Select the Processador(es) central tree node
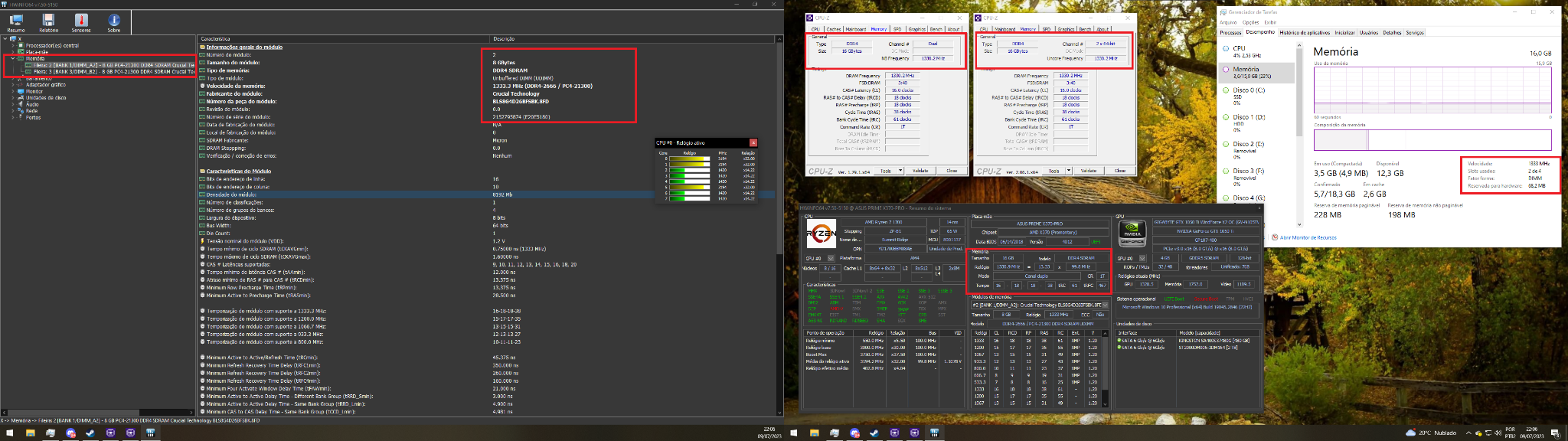Image resolution: width=1568 pixels, height=441 pixels. (52, 46)
